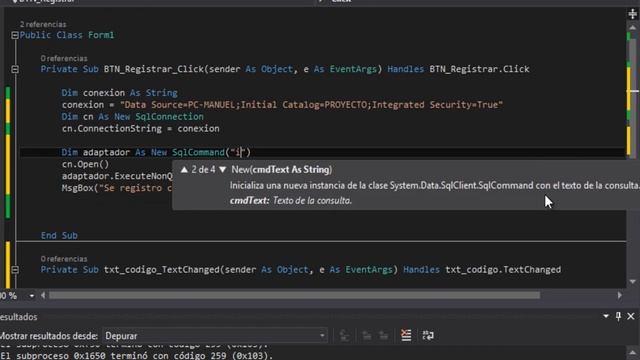Click the connection string text 'Data Source=PC-MANUEL'
The image size is (640, 360).
click(181, 105)
